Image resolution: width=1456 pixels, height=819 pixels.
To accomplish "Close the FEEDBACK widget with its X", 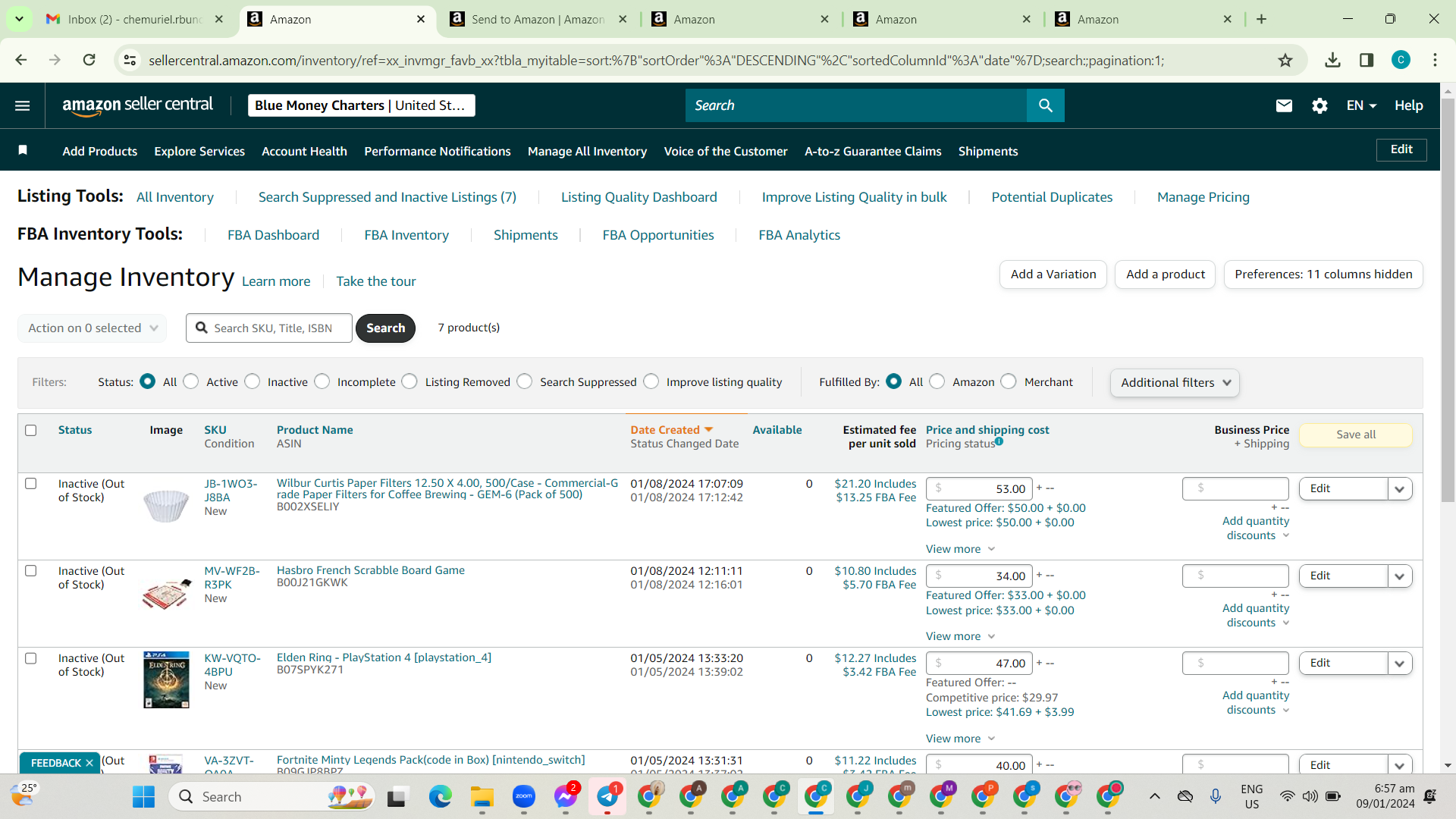I will 89,763.
